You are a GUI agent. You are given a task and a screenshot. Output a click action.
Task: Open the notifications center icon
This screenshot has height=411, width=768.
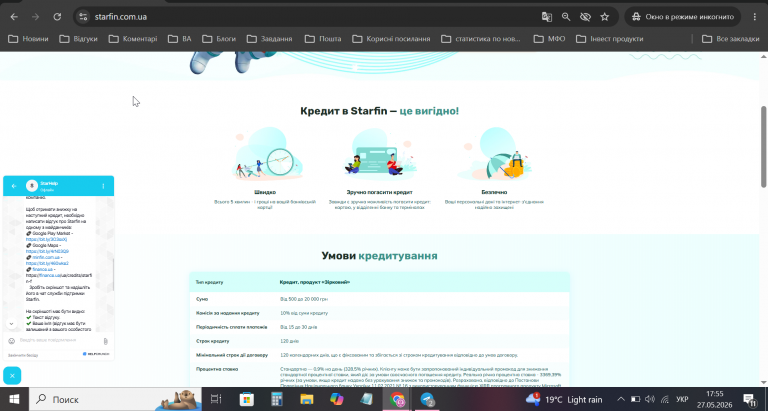[x=749, y=399]
